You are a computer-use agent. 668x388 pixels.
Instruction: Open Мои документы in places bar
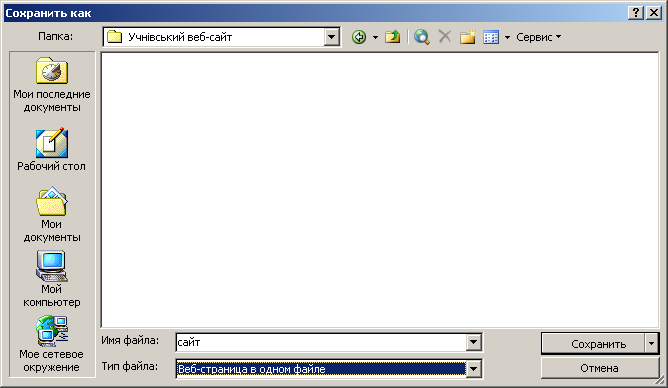52,215
